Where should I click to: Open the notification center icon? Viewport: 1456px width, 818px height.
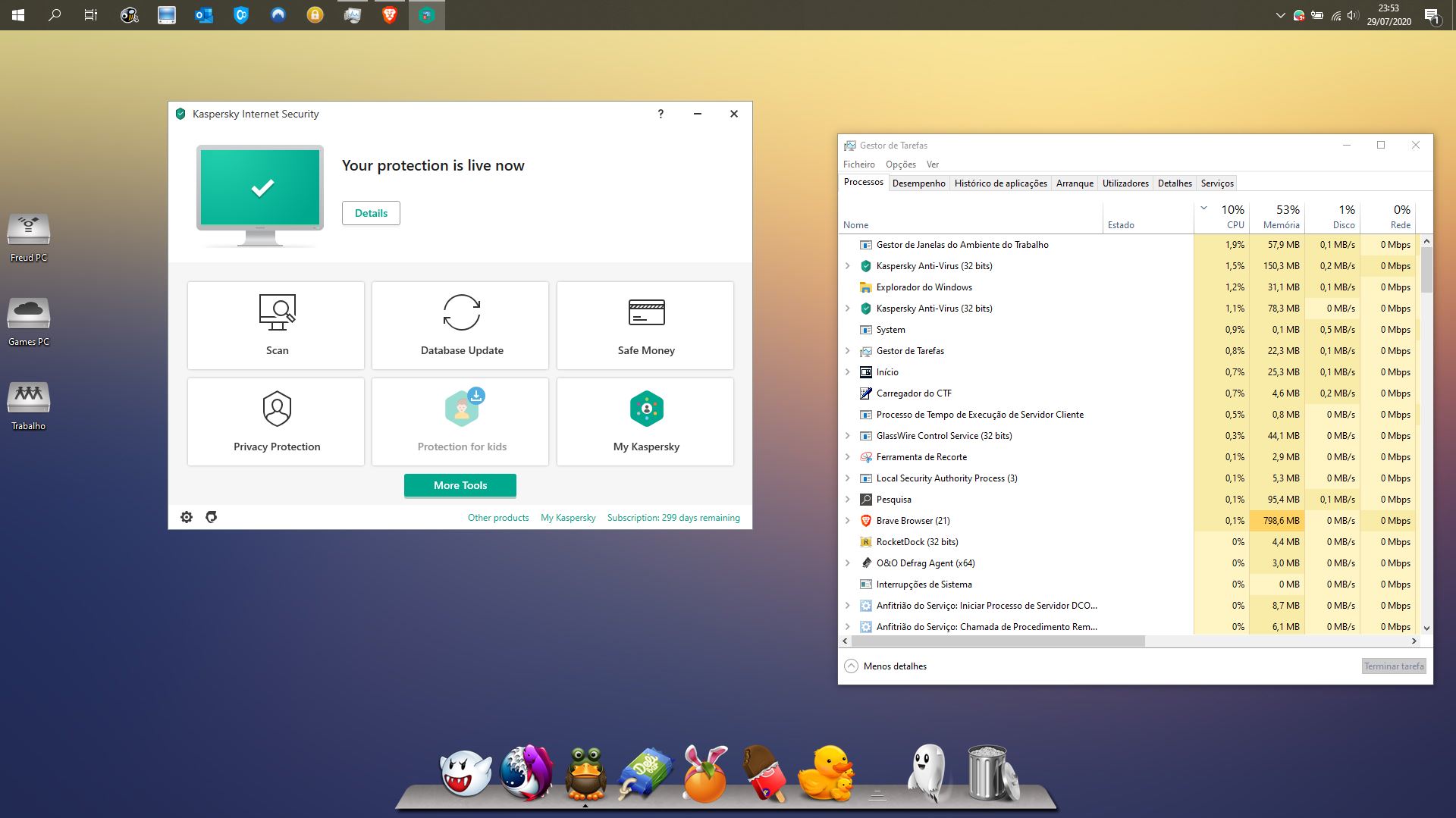(x=1432, y=15)
